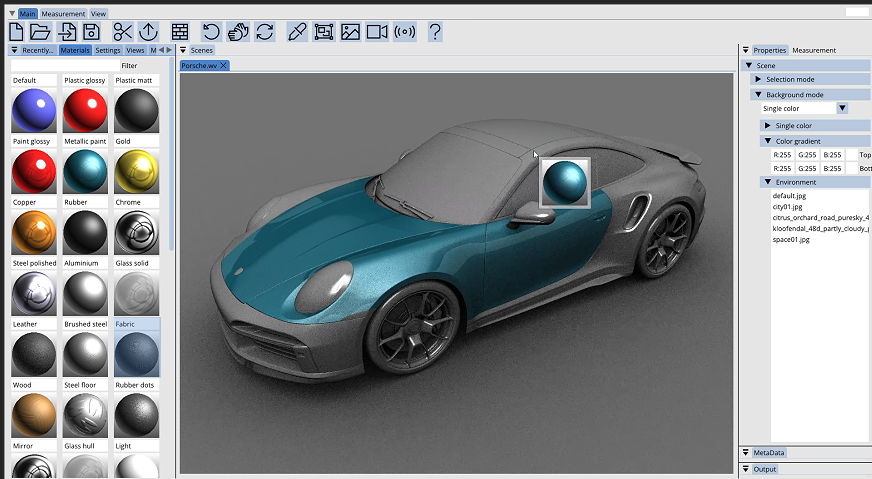This screenshot has width=872, height=479.
Task: Expand the Single color subsection
Action: [767, 125]
